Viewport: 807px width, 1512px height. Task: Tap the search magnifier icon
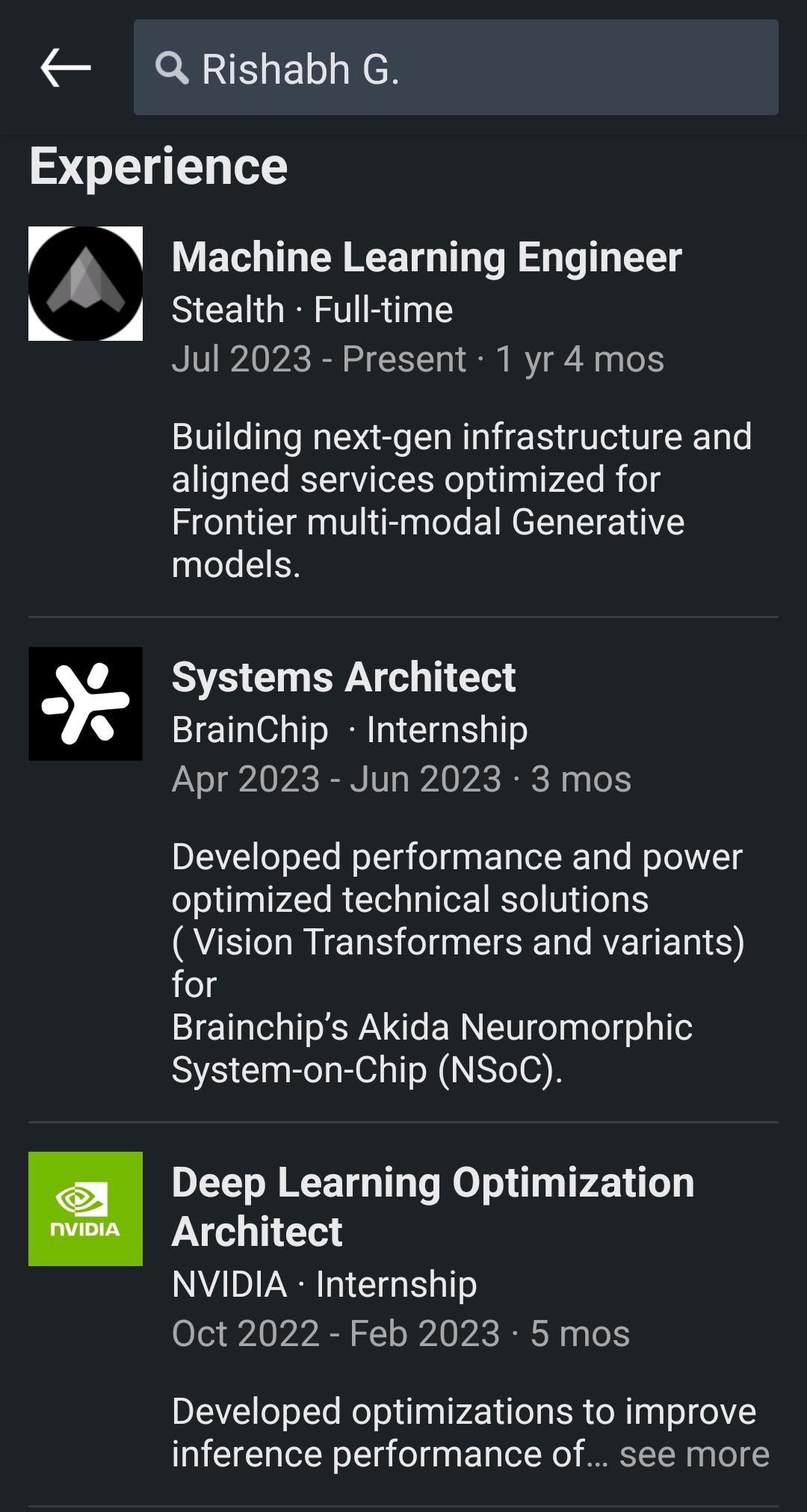click(x=171, y=68)
